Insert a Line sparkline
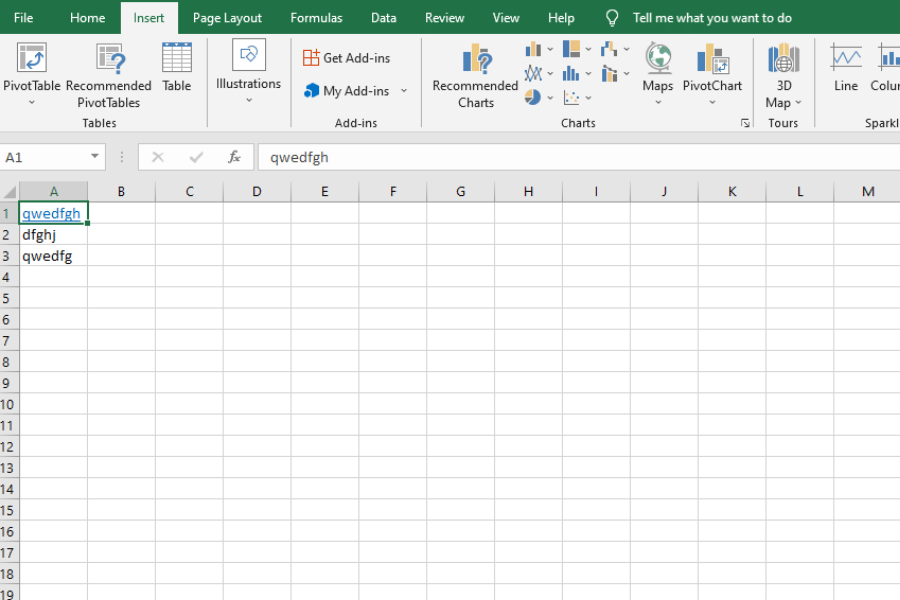 845,70
